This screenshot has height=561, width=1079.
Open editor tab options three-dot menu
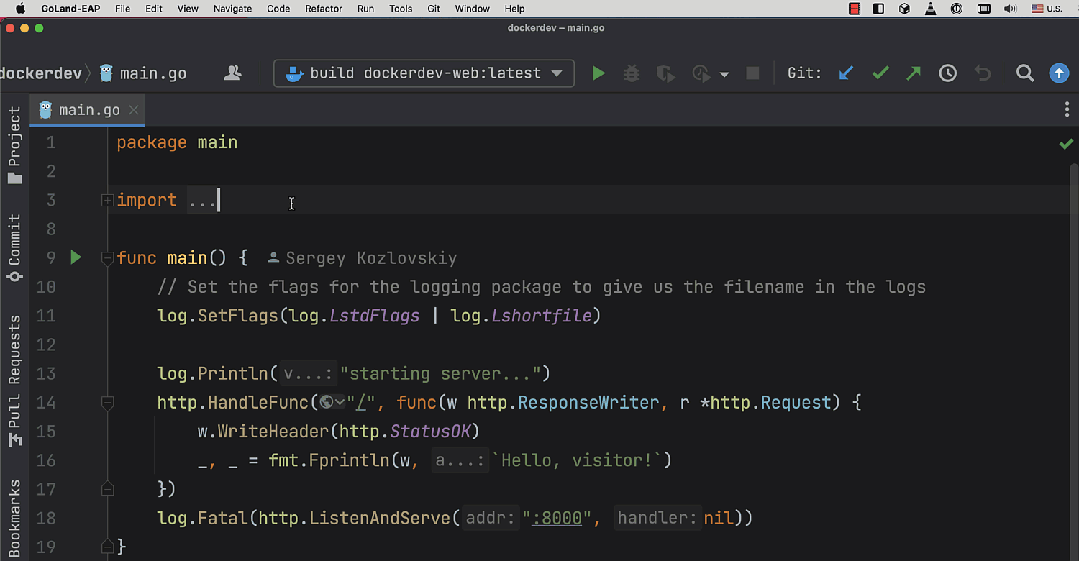pyautogui.click(x=1067, y=109)
